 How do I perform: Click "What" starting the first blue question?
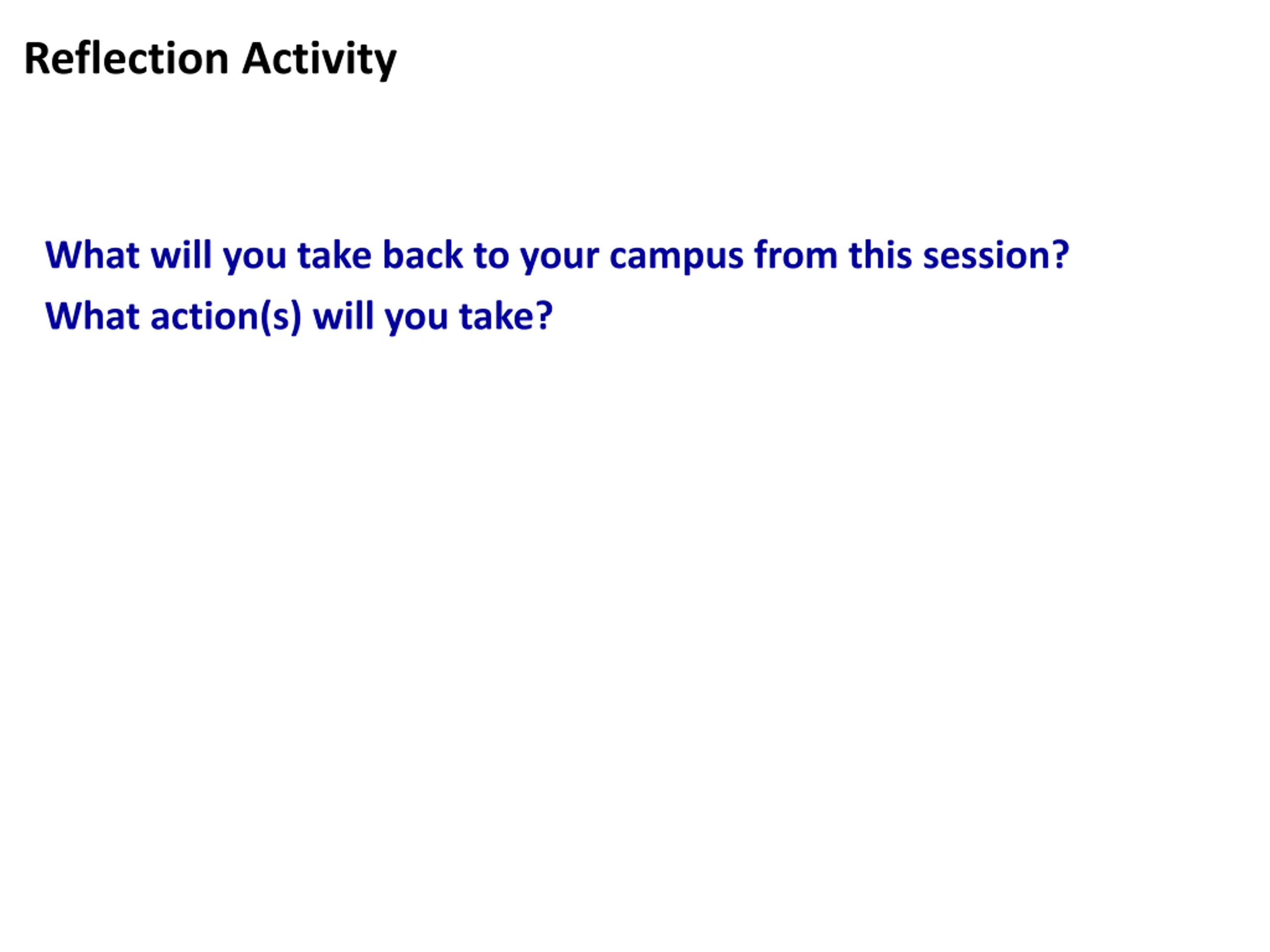coord(92,255)
